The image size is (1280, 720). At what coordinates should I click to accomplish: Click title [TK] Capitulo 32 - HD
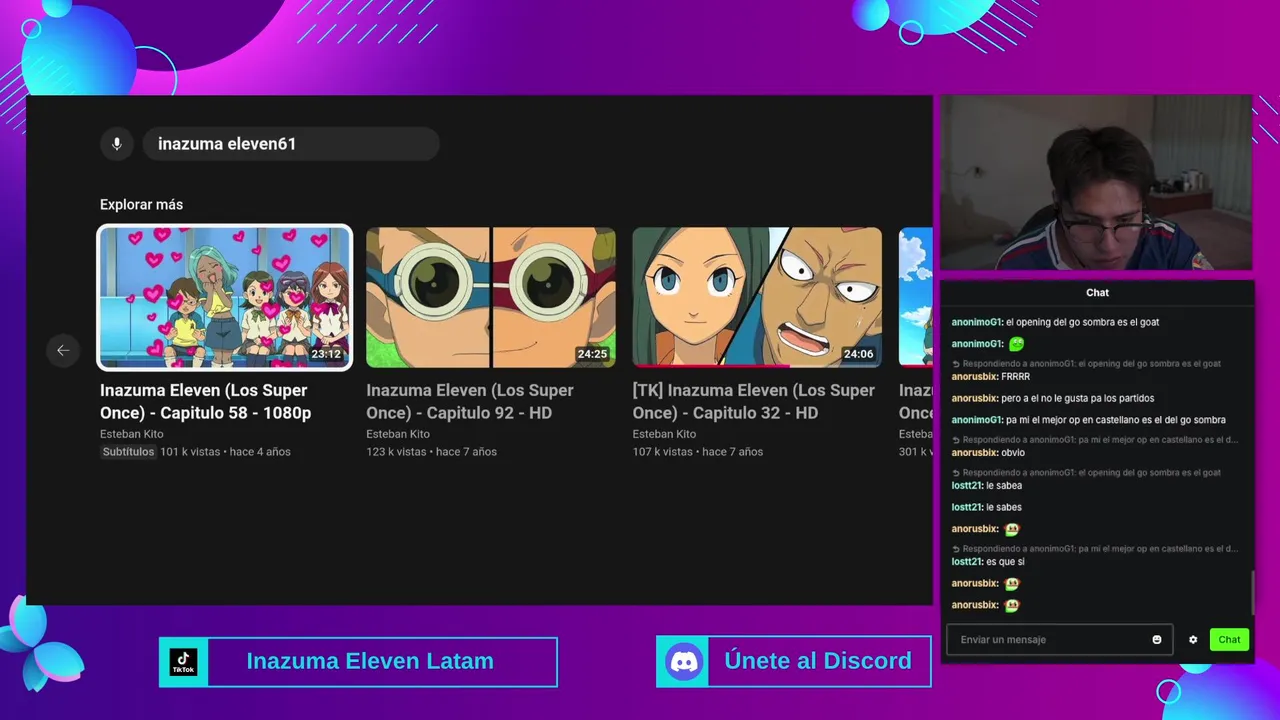pos(754,401)
